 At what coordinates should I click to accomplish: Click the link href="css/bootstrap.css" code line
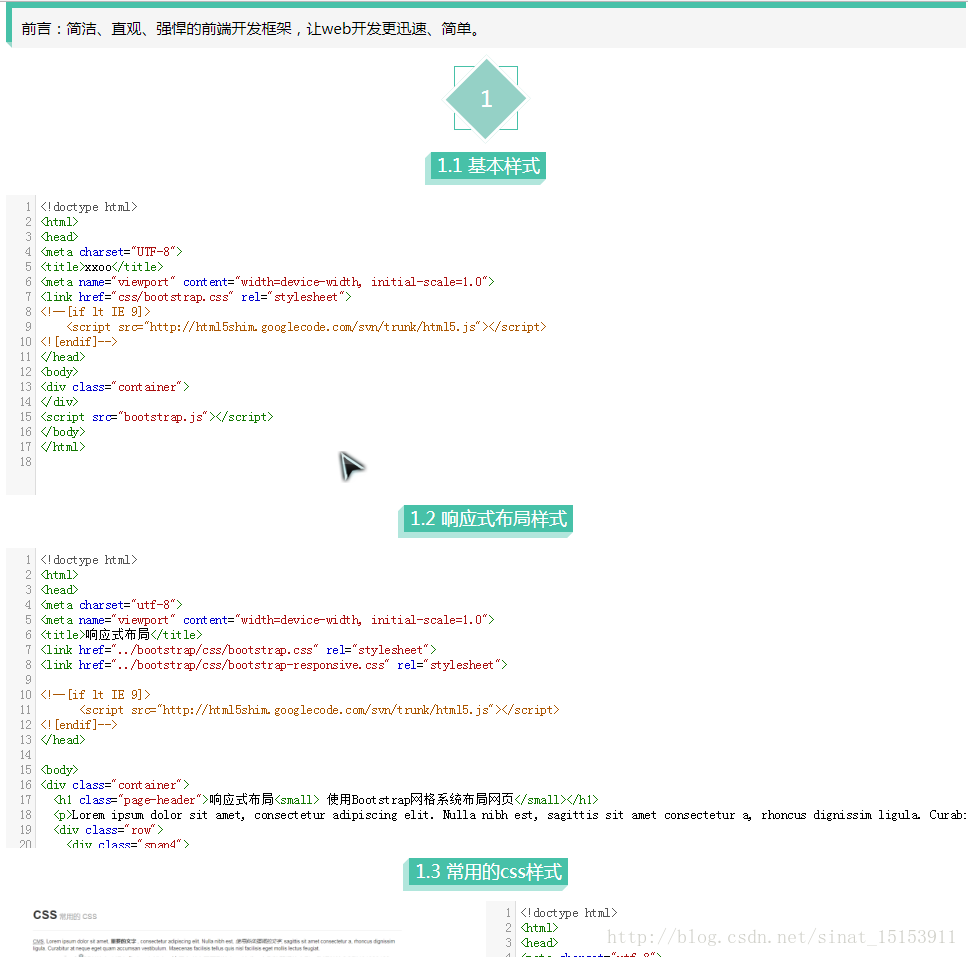(196, 297)
